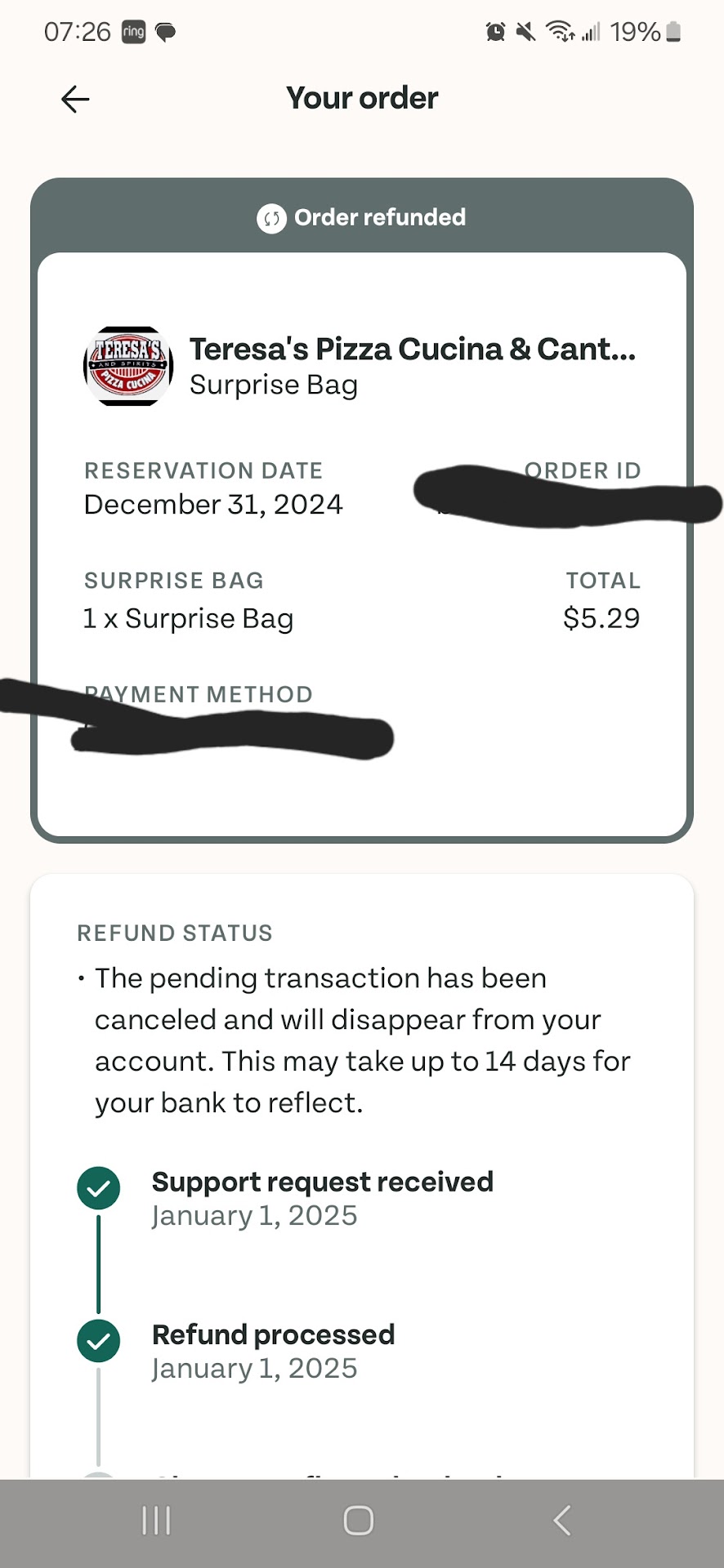Tap the Ring app notification icon
Image resolution: width=724 pixels, height=1568 pixels.
coord(133,32)
